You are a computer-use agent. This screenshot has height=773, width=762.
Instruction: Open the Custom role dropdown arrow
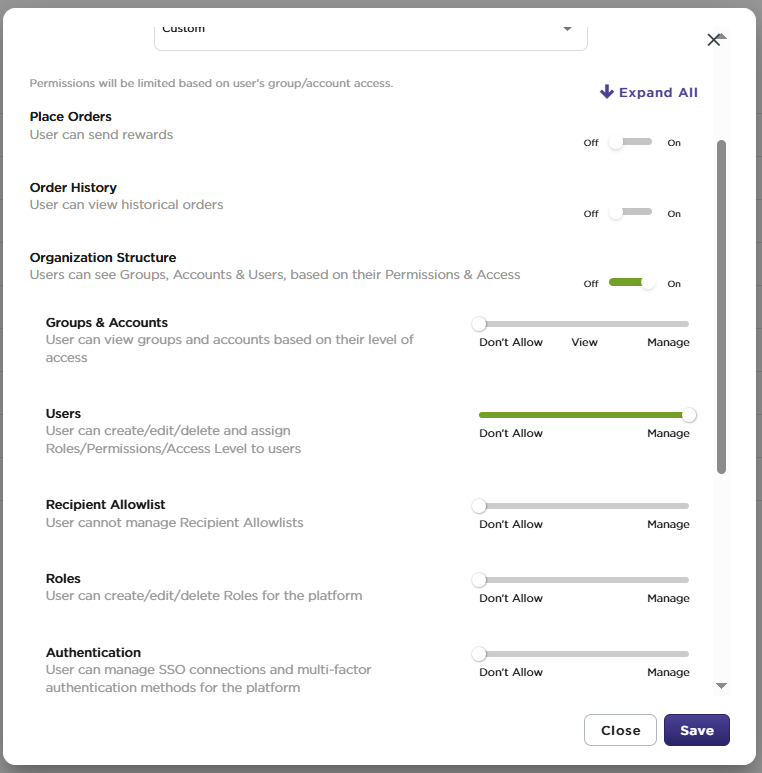click(x=567, y=29)
